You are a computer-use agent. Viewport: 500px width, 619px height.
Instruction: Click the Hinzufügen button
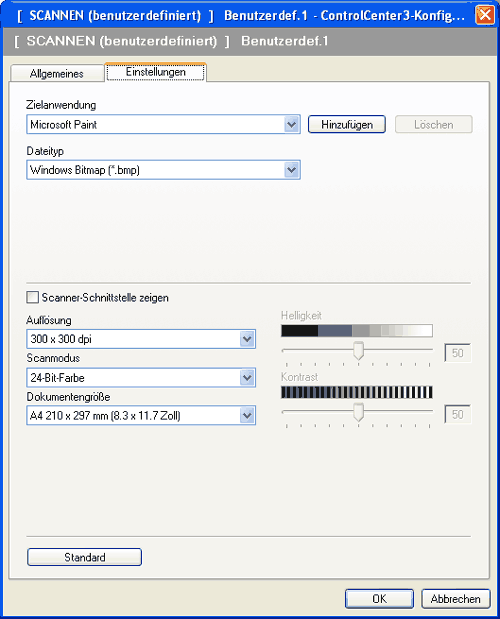(346, 125)
